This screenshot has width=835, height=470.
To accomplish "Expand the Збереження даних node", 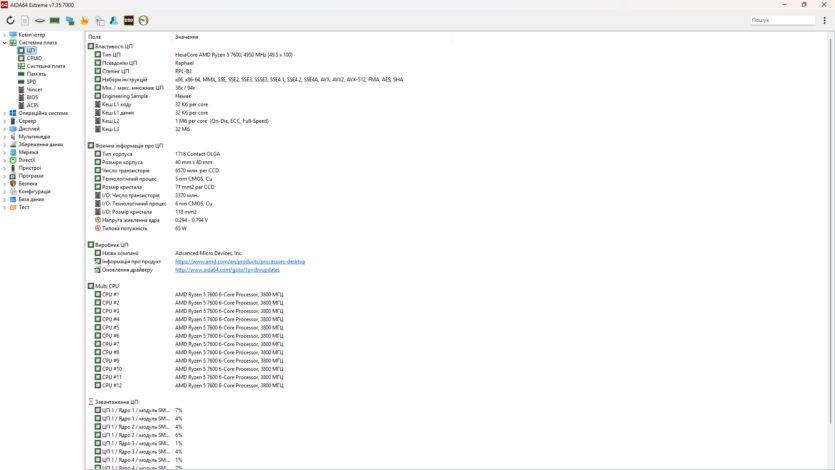I will click(5, 144).
